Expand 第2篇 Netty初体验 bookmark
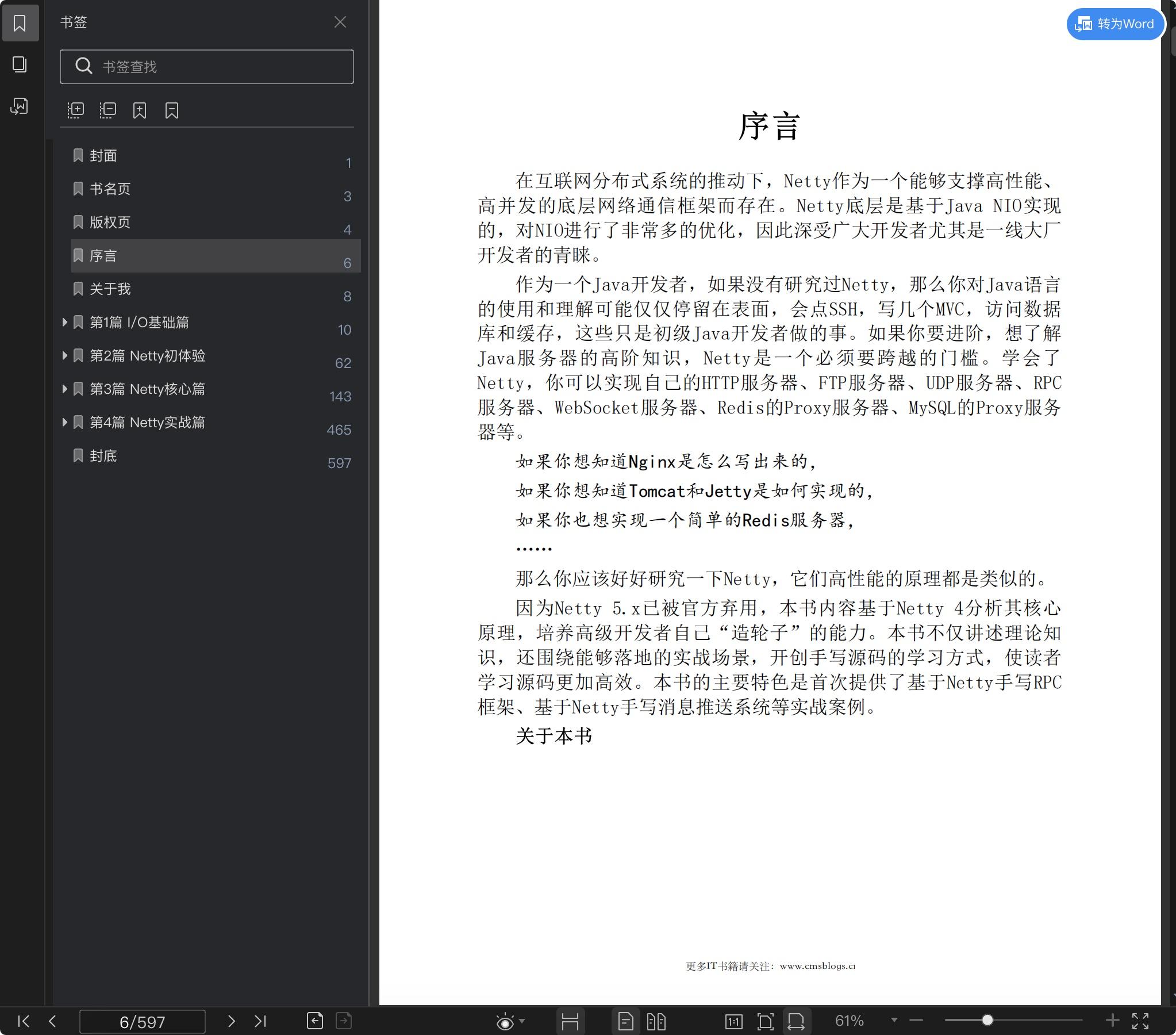 coord(64,356)
